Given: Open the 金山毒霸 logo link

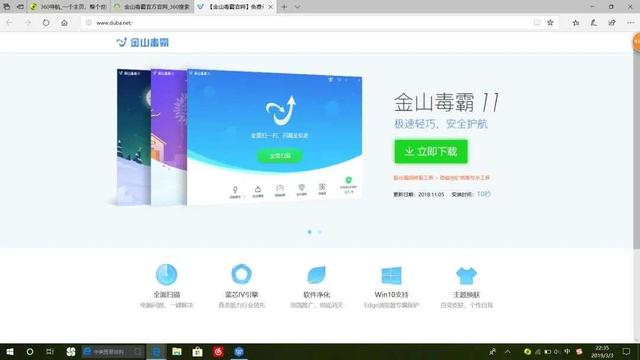Looking at the screenshot, I should [142, 42].
